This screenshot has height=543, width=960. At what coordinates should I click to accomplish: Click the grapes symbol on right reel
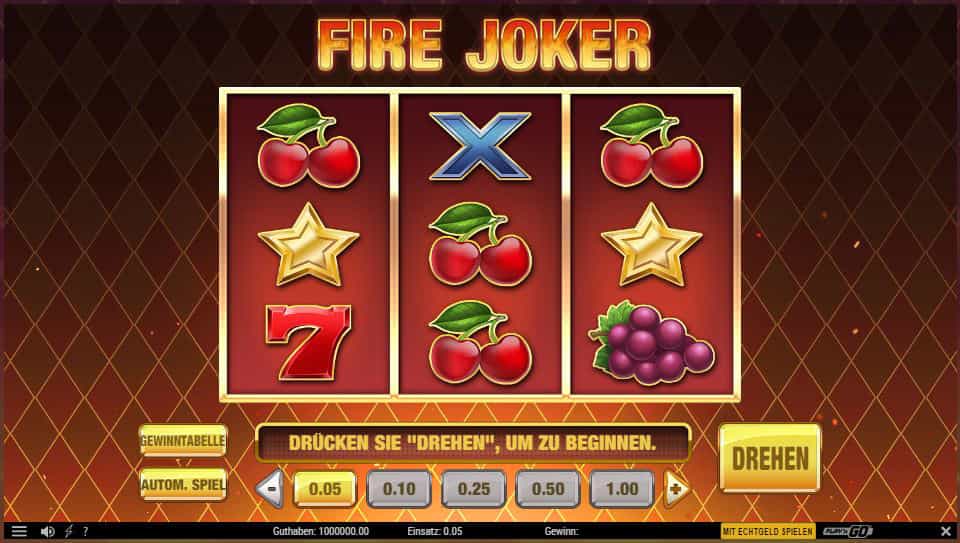click(651, 342)
